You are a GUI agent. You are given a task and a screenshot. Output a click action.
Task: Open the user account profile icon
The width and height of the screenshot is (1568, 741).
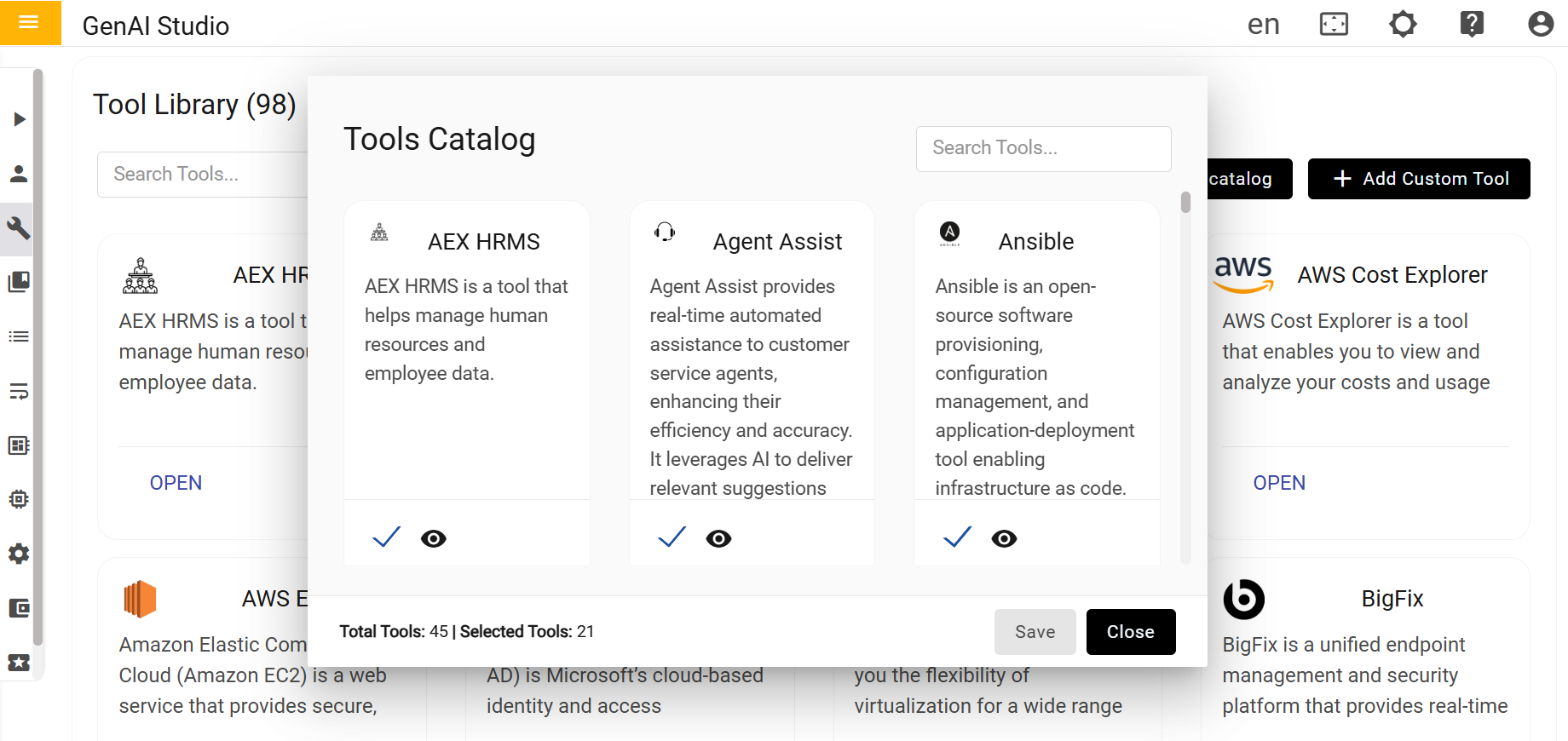1541,24
